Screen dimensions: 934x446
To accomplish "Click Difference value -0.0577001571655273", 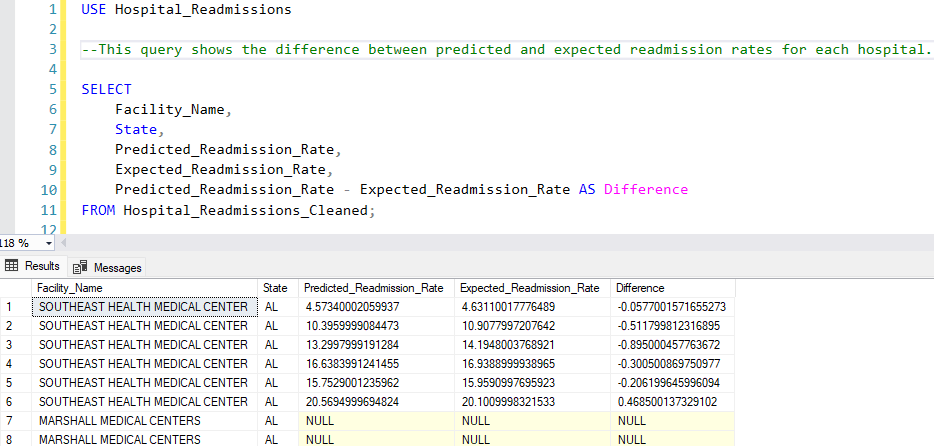I will click(x=673, y=307).
